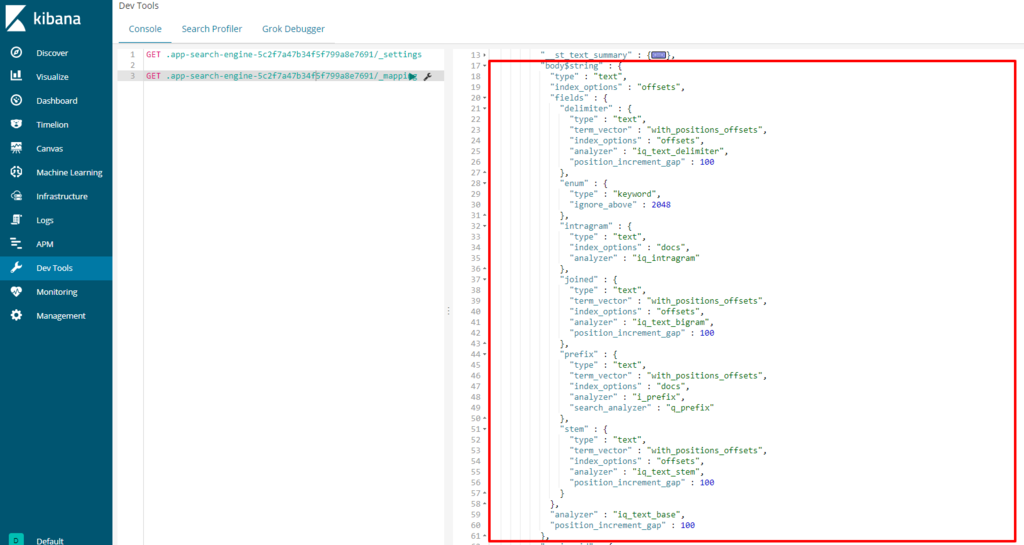Click "q_prefix" search_analyzer value
Viewport: 1024px width, 545px height.
690,407
